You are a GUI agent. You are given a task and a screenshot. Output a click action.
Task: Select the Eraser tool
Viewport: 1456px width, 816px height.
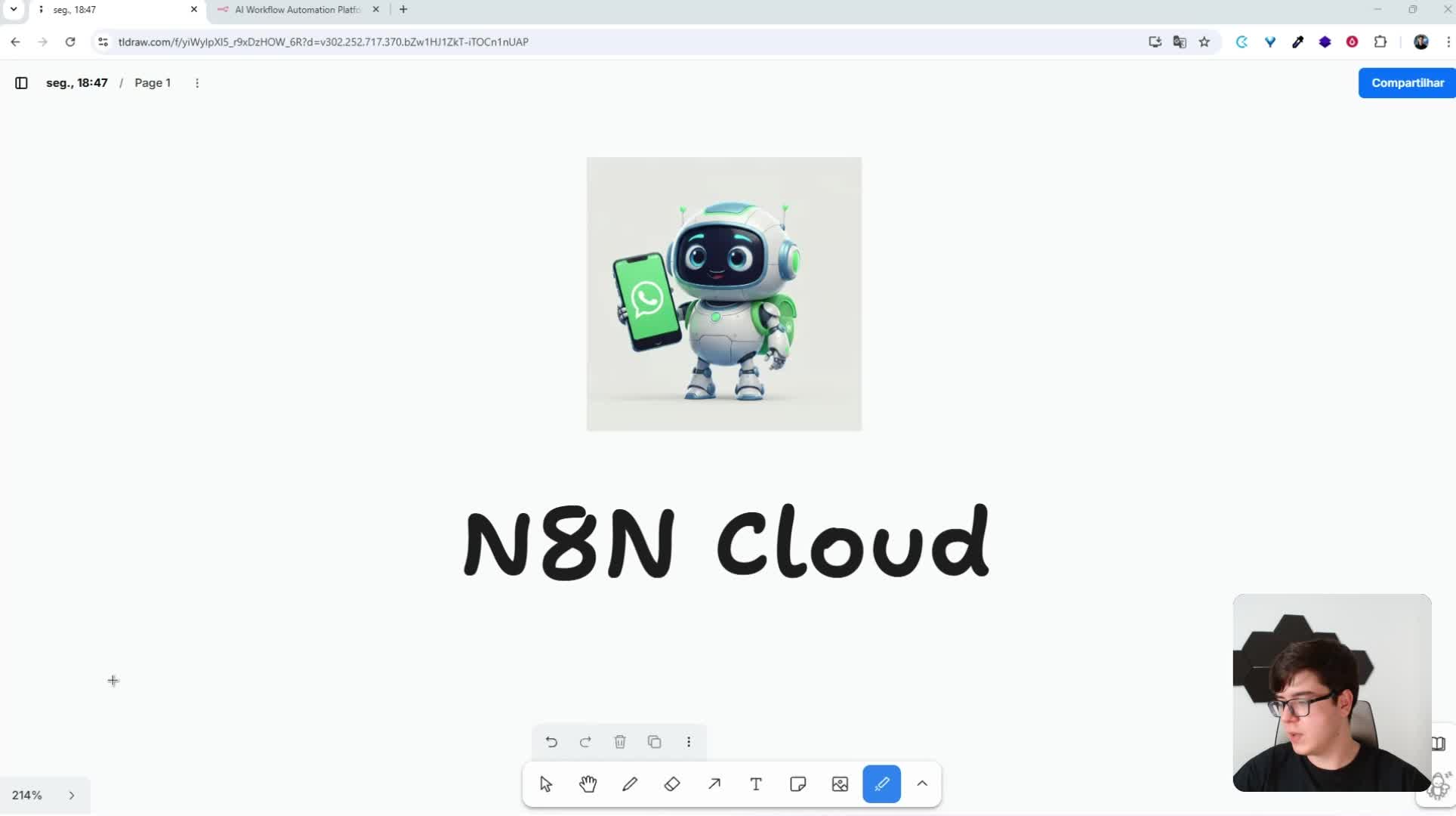tap(672, 784)
